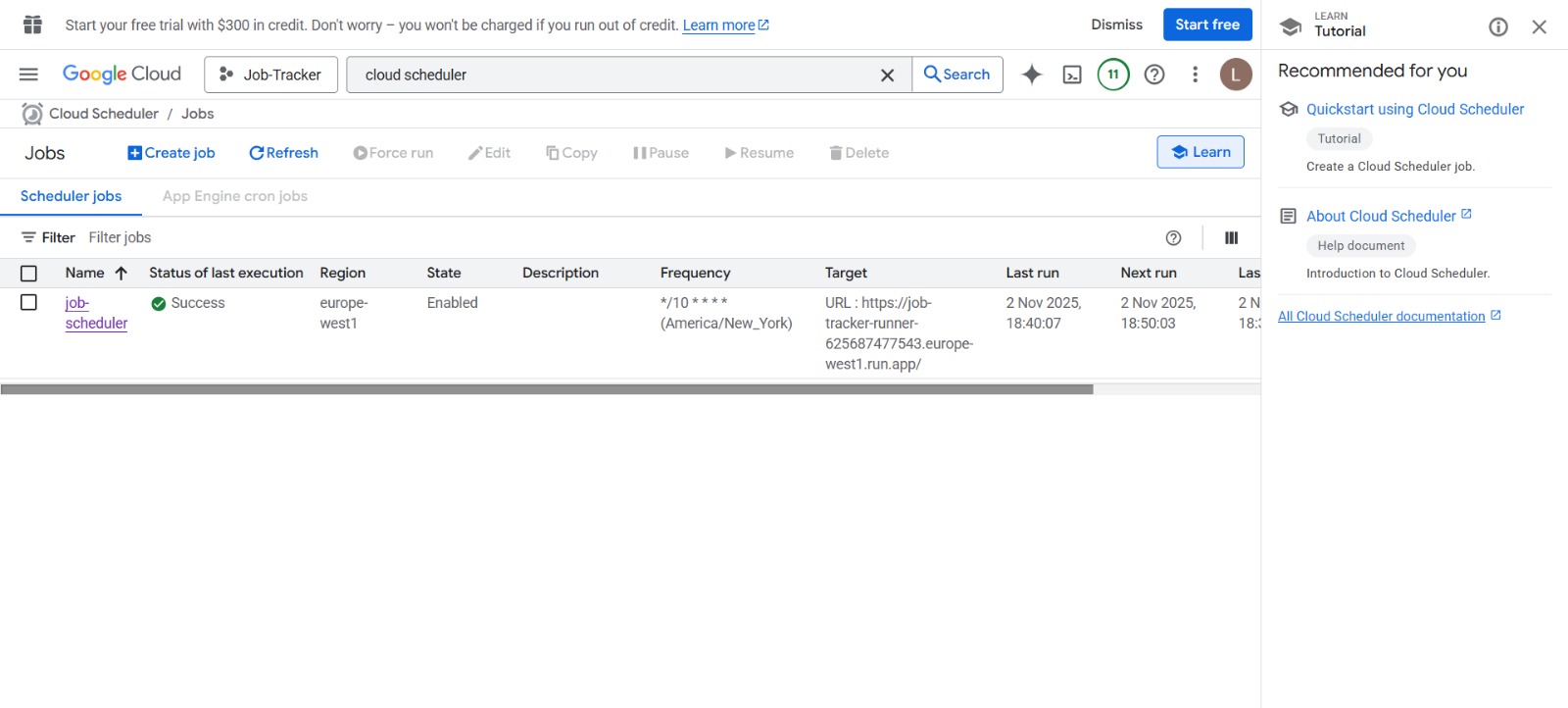Open the help question mark menu

(x=1154, y=75)
